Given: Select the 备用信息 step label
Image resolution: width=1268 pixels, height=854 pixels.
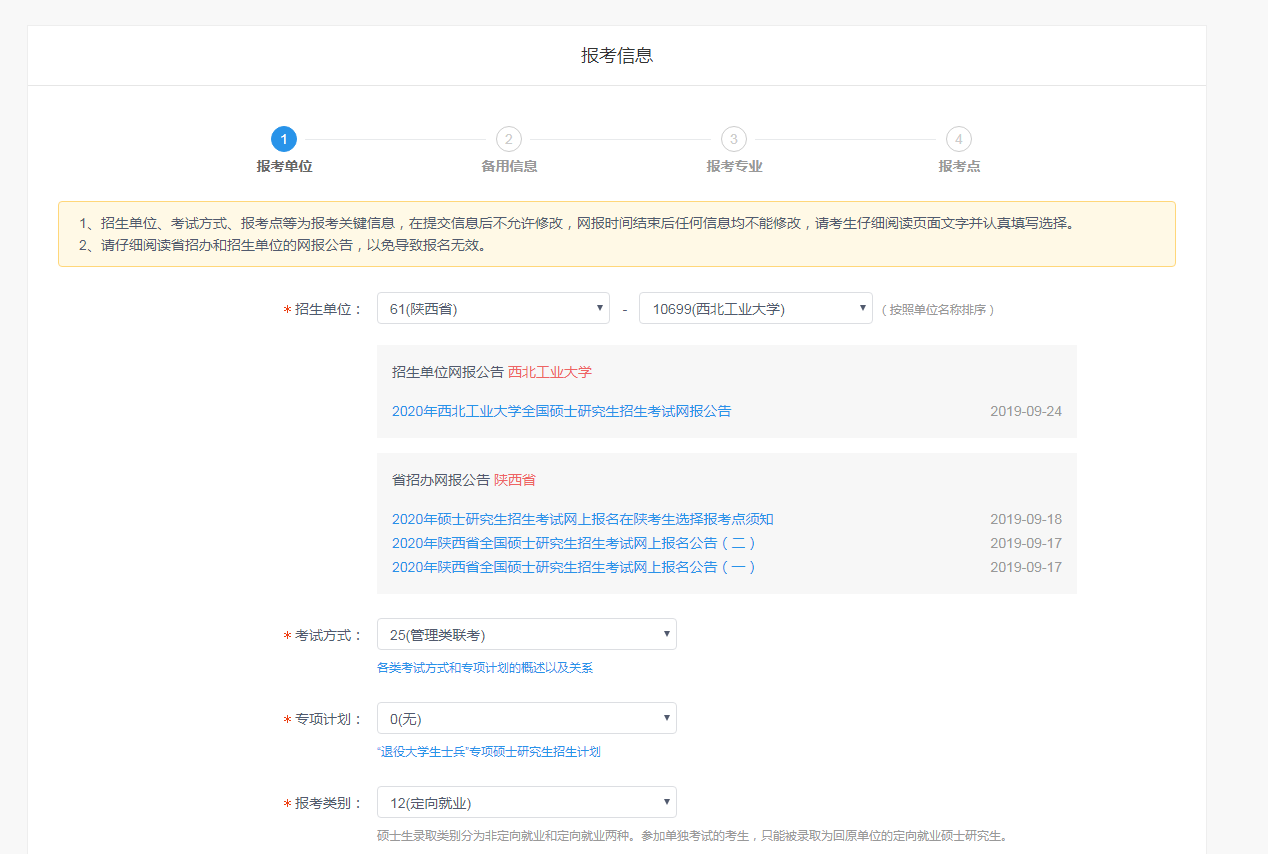Looking at the screenshot, I should 508,166.
